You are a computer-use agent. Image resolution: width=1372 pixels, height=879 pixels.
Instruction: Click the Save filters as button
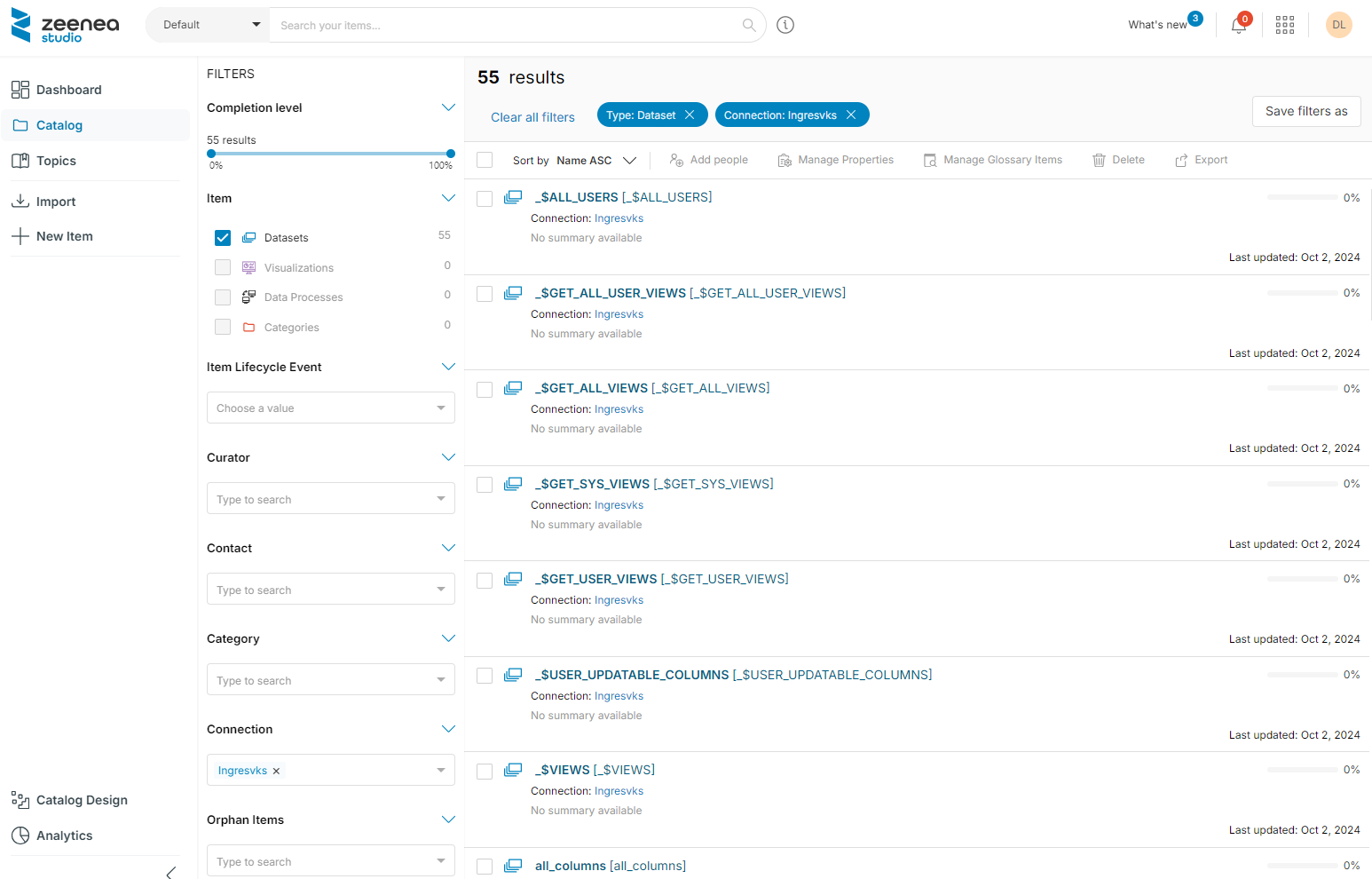click(x=1305, y=112)
